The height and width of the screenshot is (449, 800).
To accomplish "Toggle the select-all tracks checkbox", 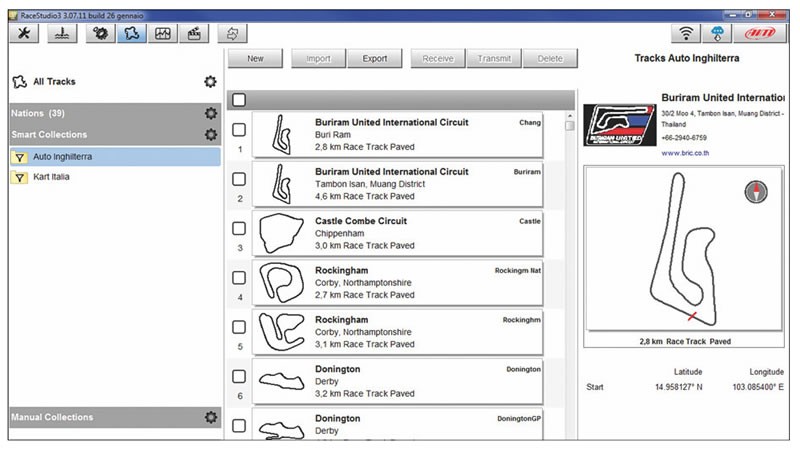I will pos(239,100).
